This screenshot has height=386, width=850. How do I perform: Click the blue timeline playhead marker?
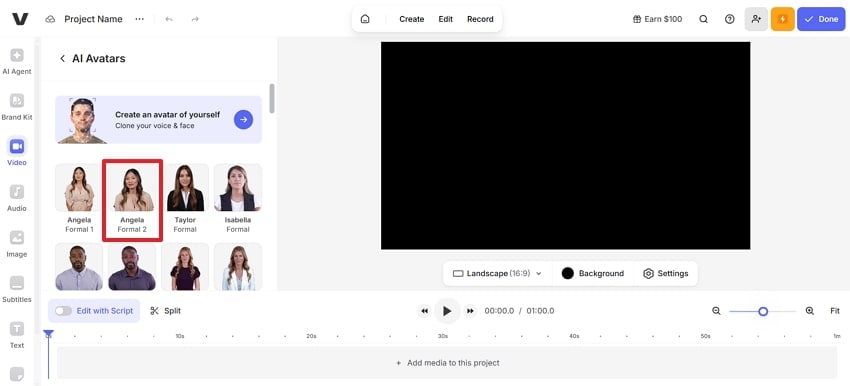tap(48, 334)
